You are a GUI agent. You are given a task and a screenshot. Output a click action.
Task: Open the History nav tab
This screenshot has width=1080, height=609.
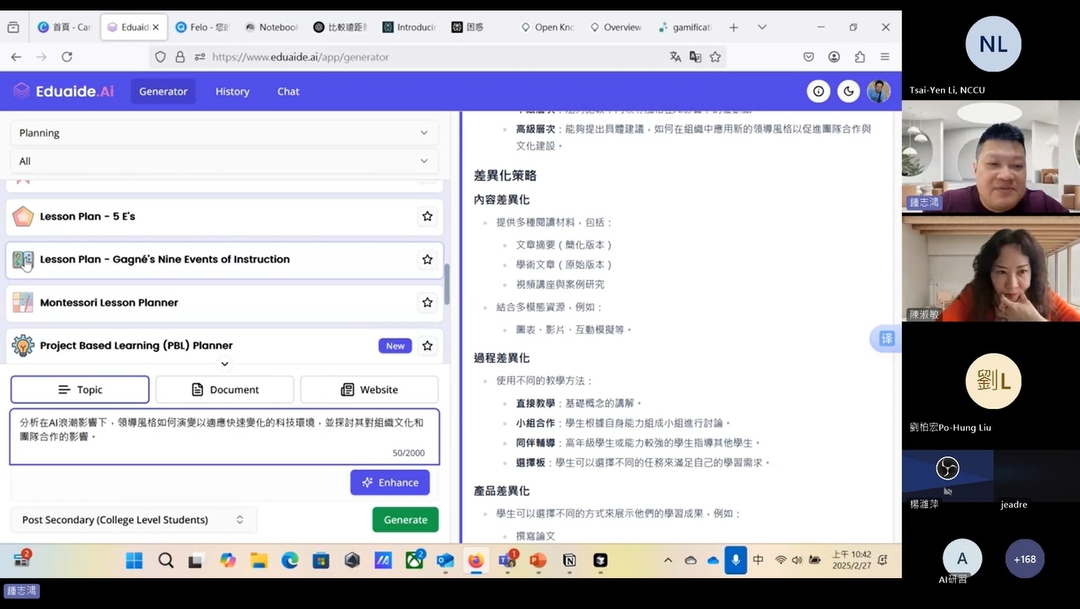pyautogui.click(x=232, y=91)
